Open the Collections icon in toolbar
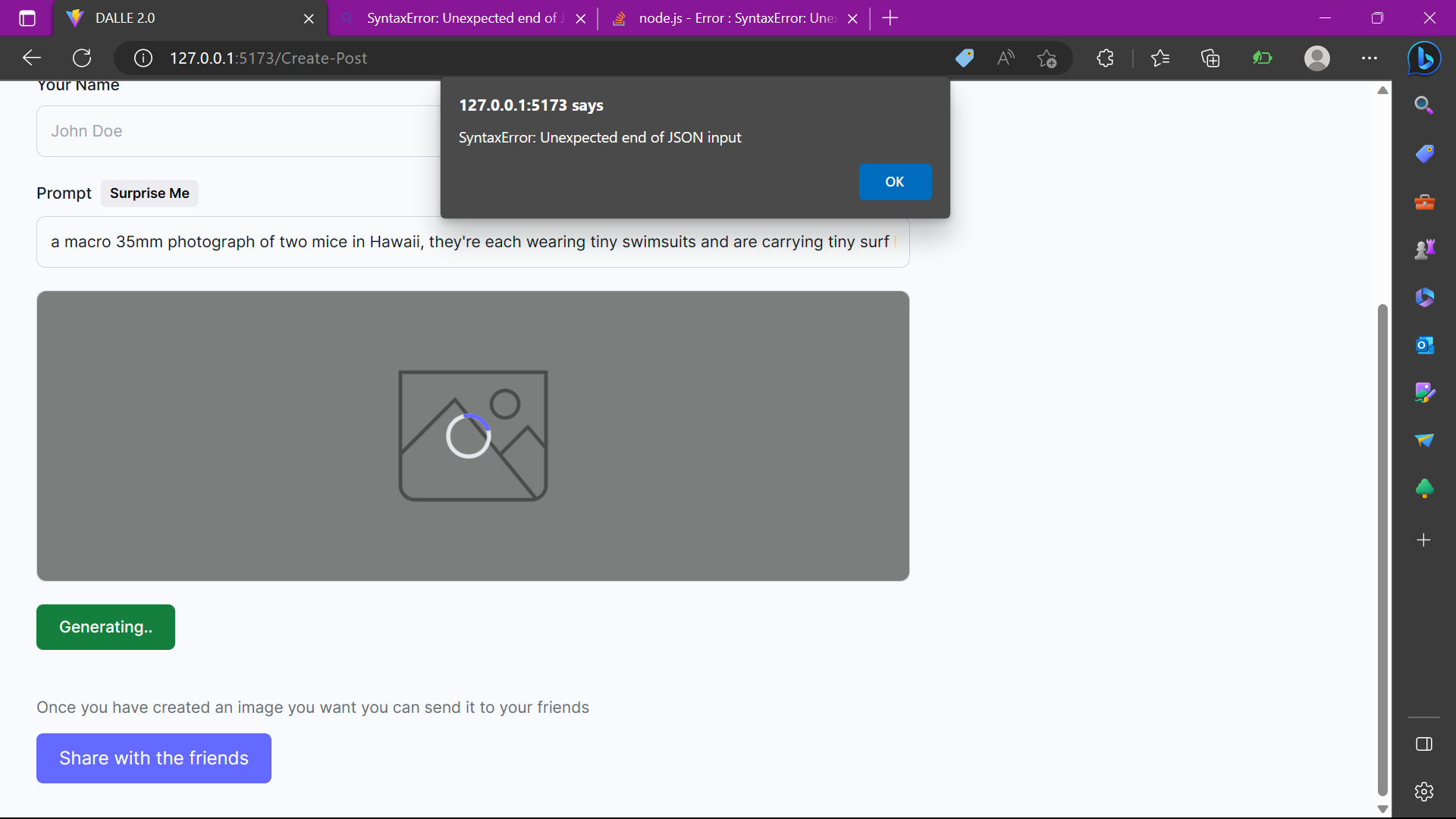 click(1210, 58)
